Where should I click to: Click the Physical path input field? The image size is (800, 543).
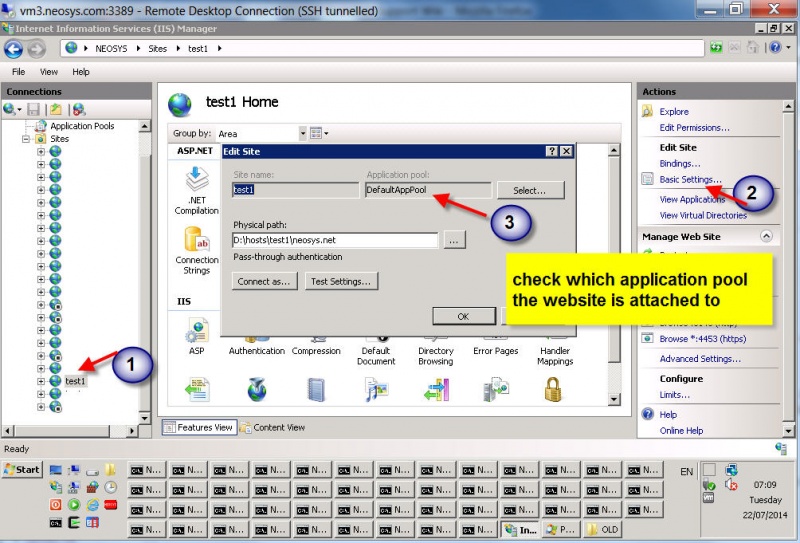click(335, 240)
